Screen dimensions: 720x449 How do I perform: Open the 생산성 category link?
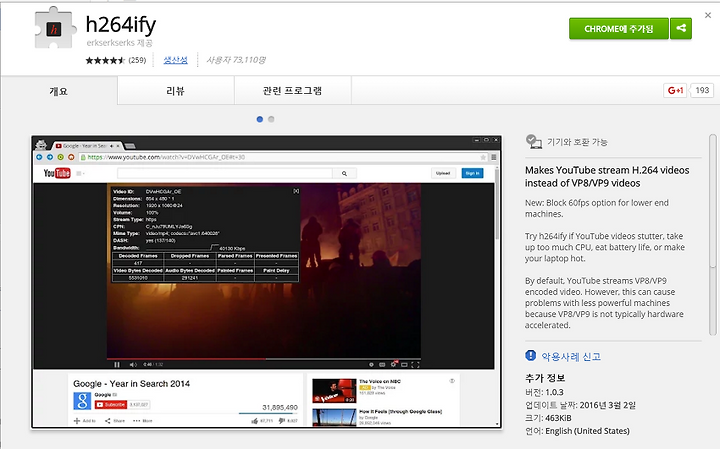pos(175,60)
